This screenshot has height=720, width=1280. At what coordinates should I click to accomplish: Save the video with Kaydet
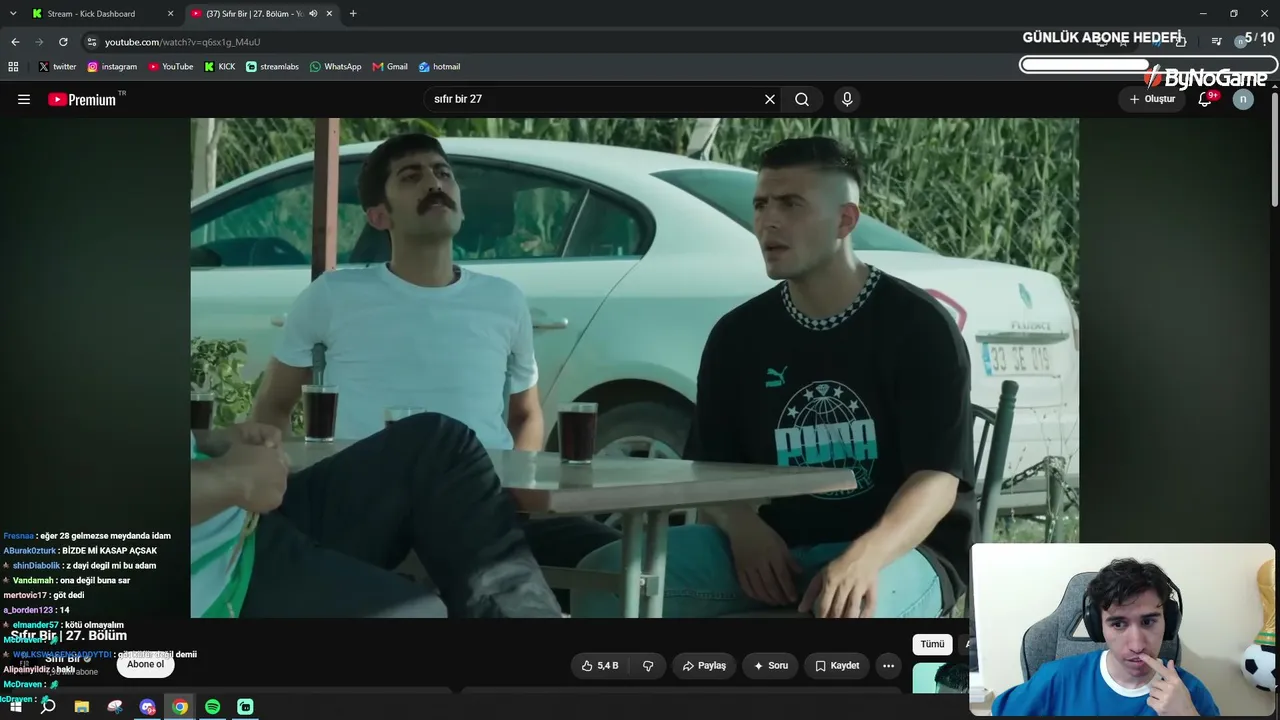837,665
